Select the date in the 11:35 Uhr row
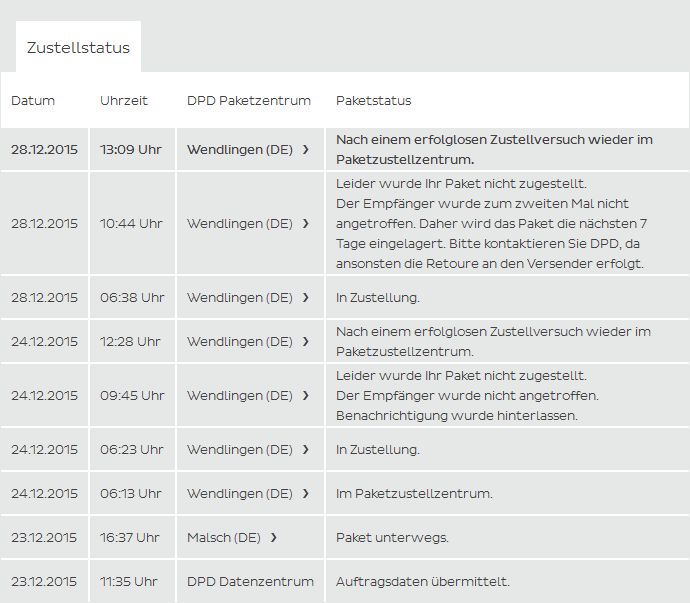Screen dimensions: 690x603 point(44,582)
